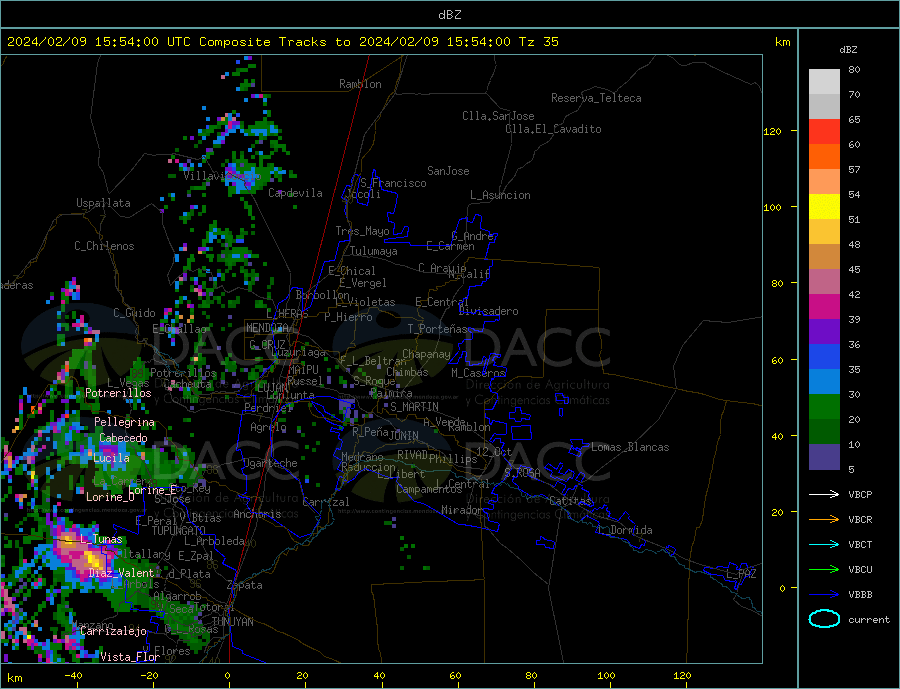Click the 'current' legend label

click(x=869, y=620)
